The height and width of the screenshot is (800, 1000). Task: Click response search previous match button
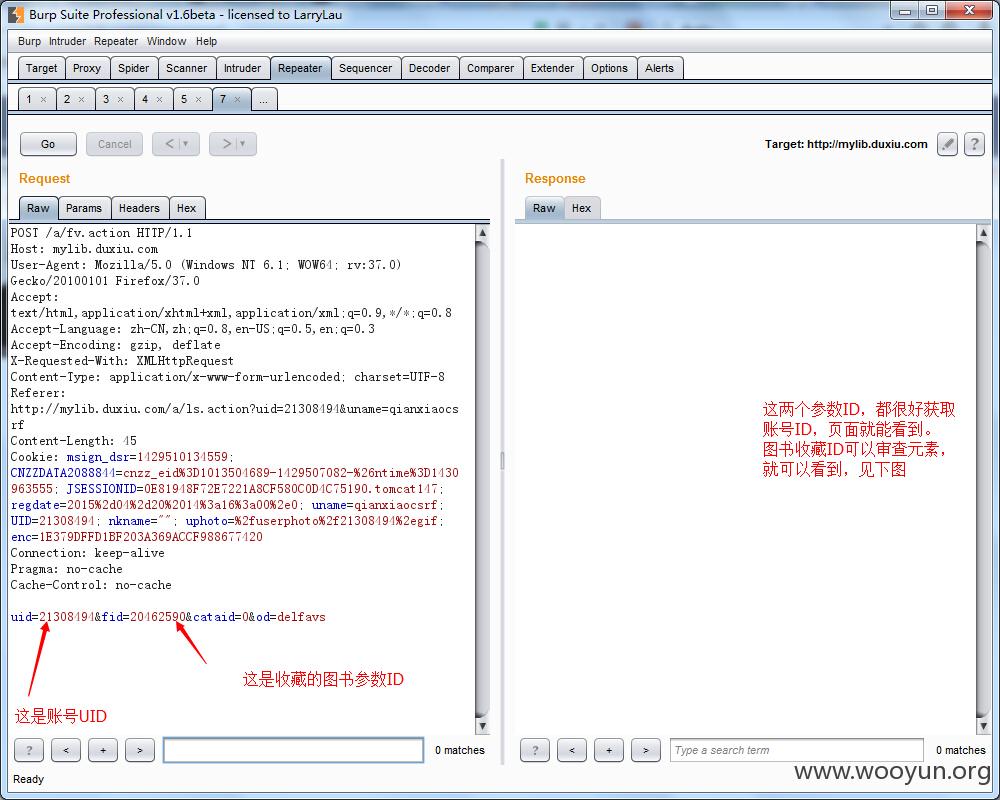[571, 750]
